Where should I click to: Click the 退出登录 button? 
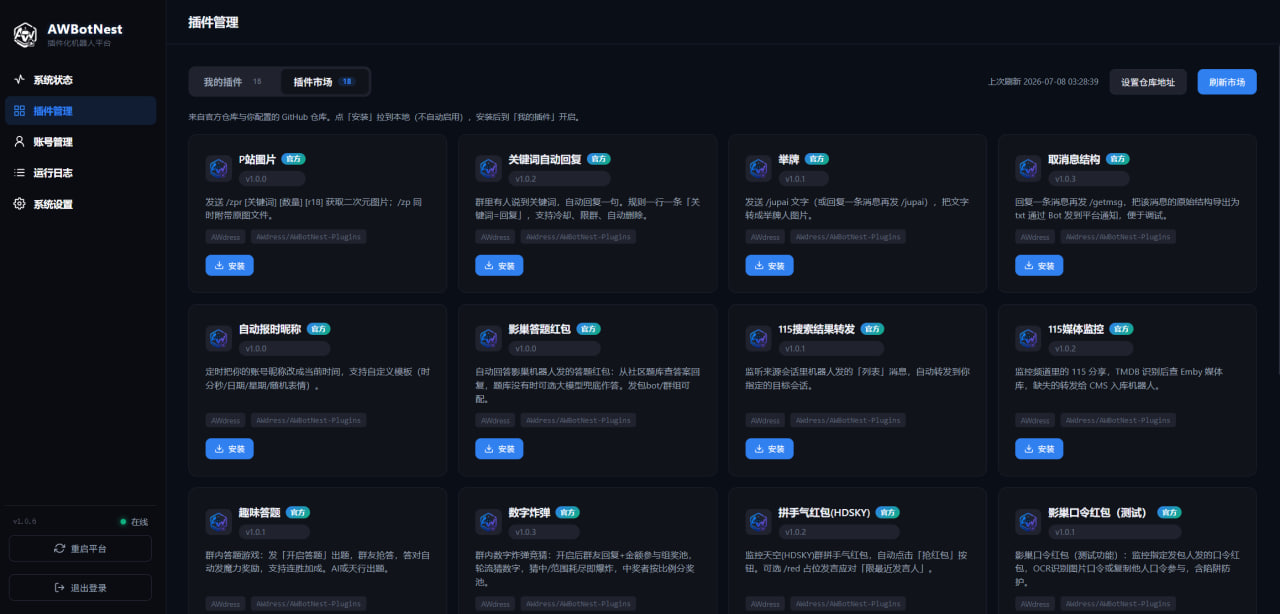[x=80, y=588]
